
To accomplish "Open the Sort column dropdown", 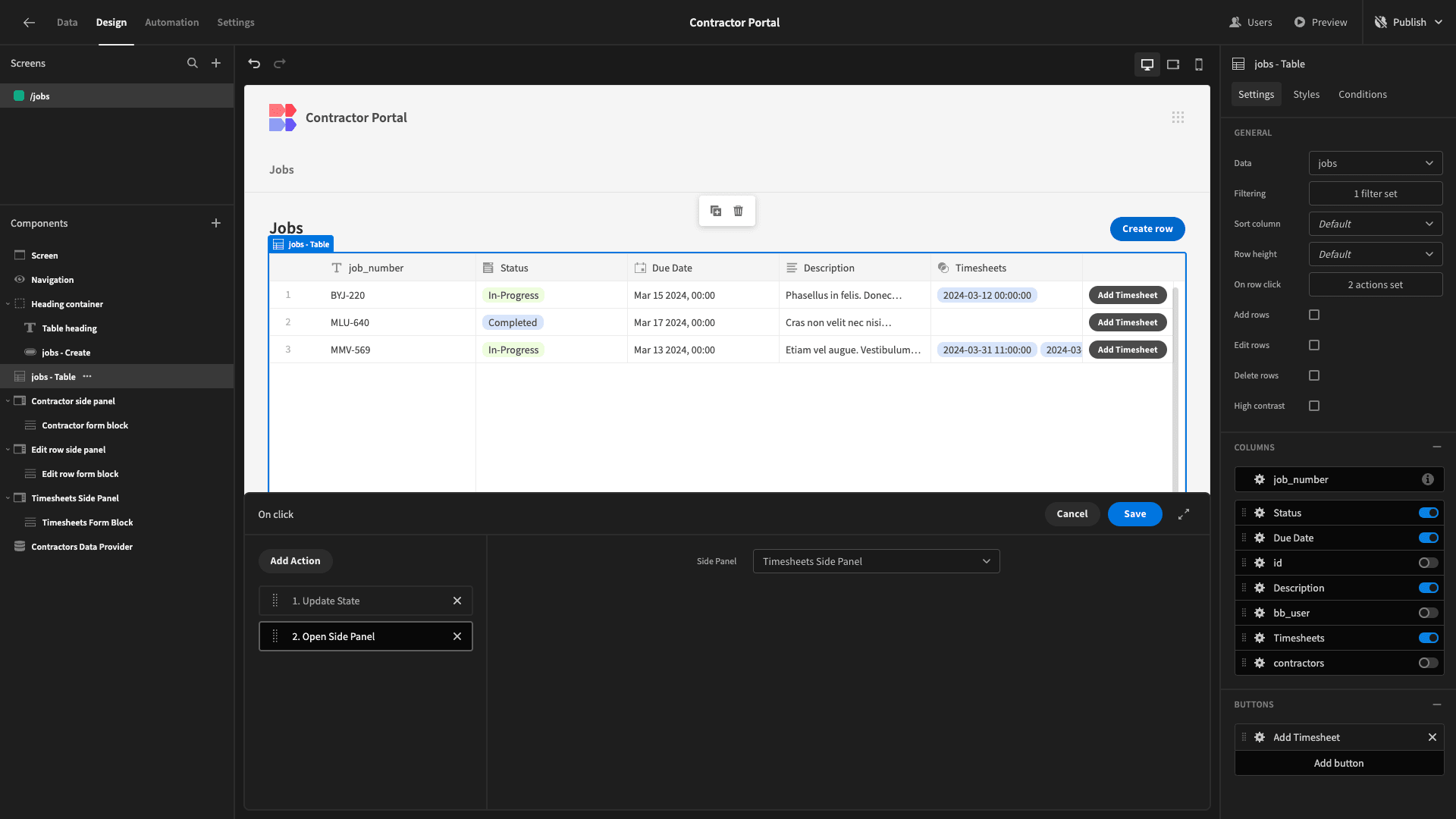I will 1376,224.
